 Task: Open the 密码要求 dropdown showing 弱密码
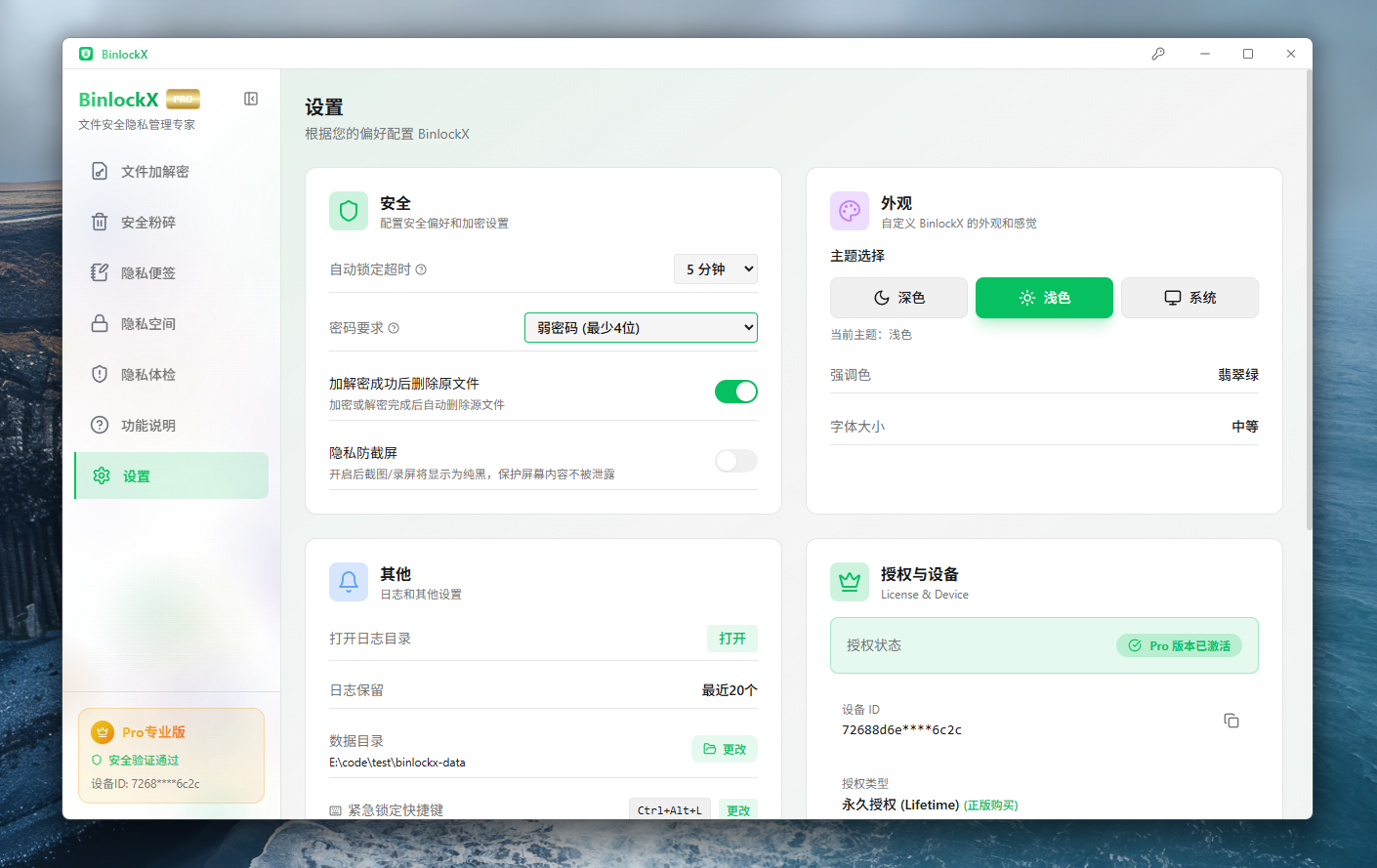641,328
